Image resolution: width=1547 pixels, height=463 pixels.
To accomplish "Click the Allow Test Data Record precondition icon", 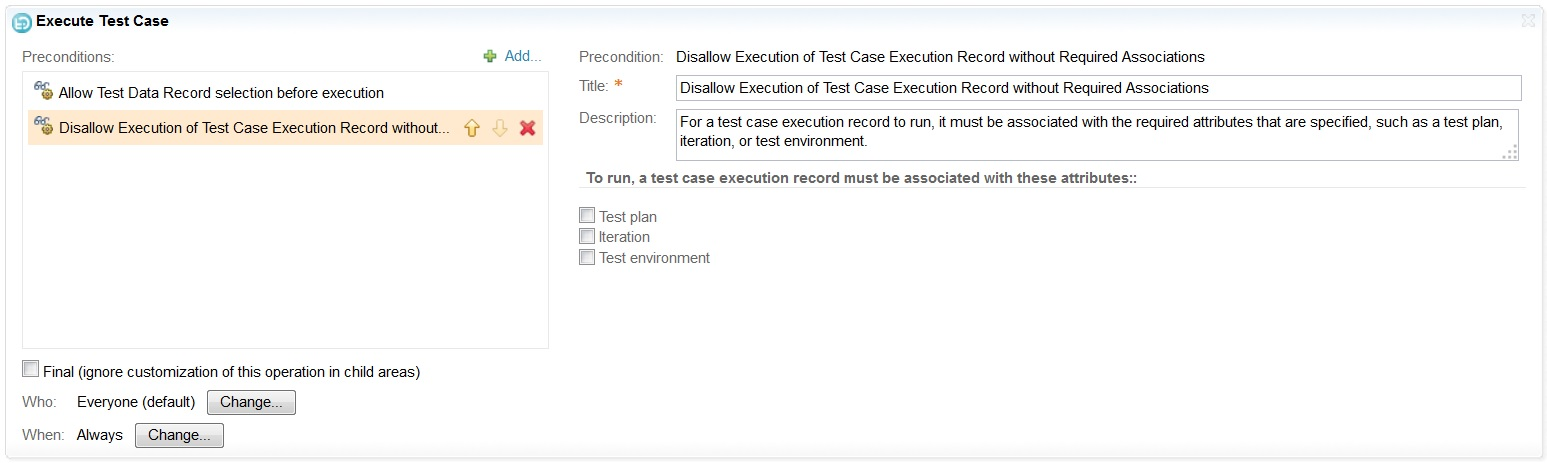I will pyautogui.click(x=43, y=92).
